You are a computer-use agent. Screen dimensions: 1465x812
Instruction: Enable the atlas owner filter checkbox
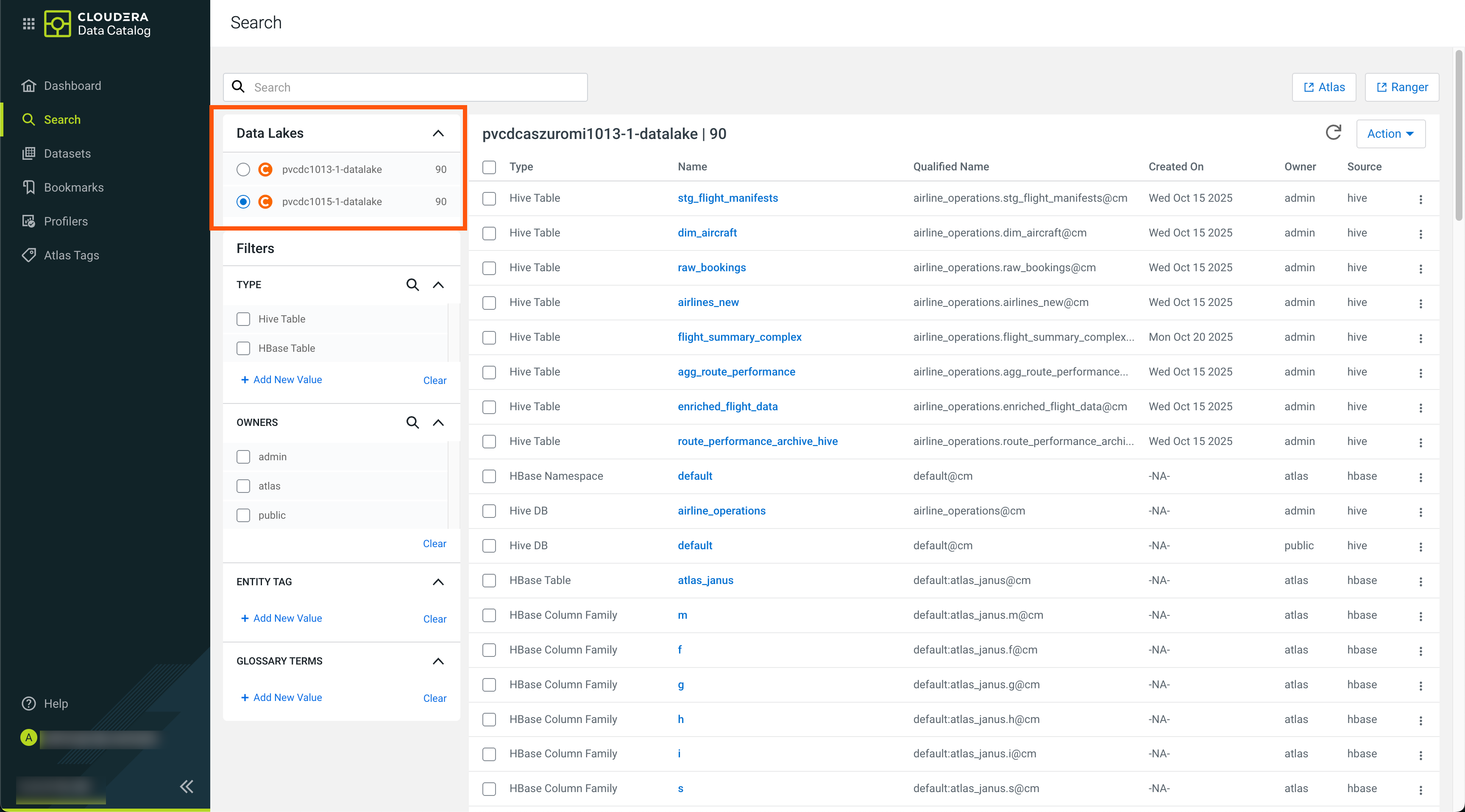[x=243, y=486]
